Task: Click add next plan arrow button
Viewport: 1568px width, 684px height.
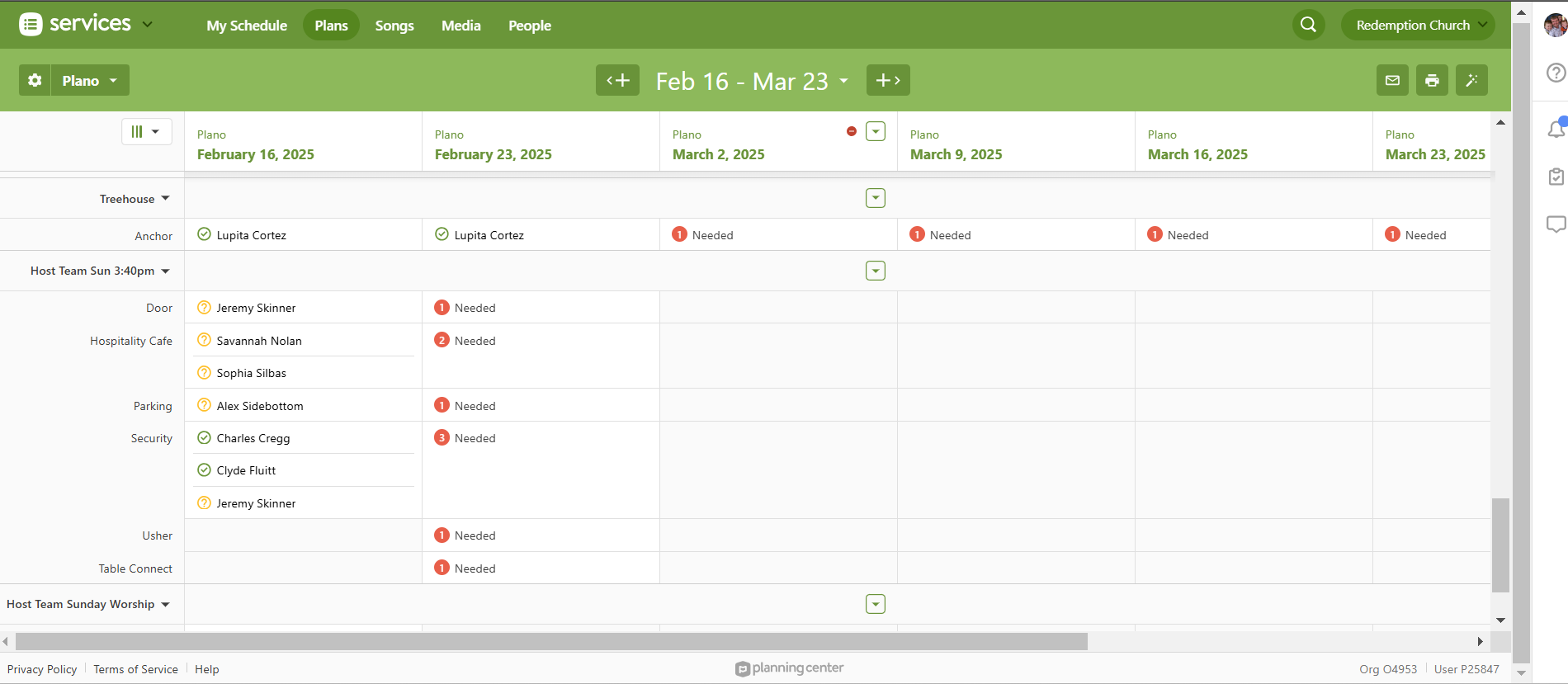Action: 888,80
